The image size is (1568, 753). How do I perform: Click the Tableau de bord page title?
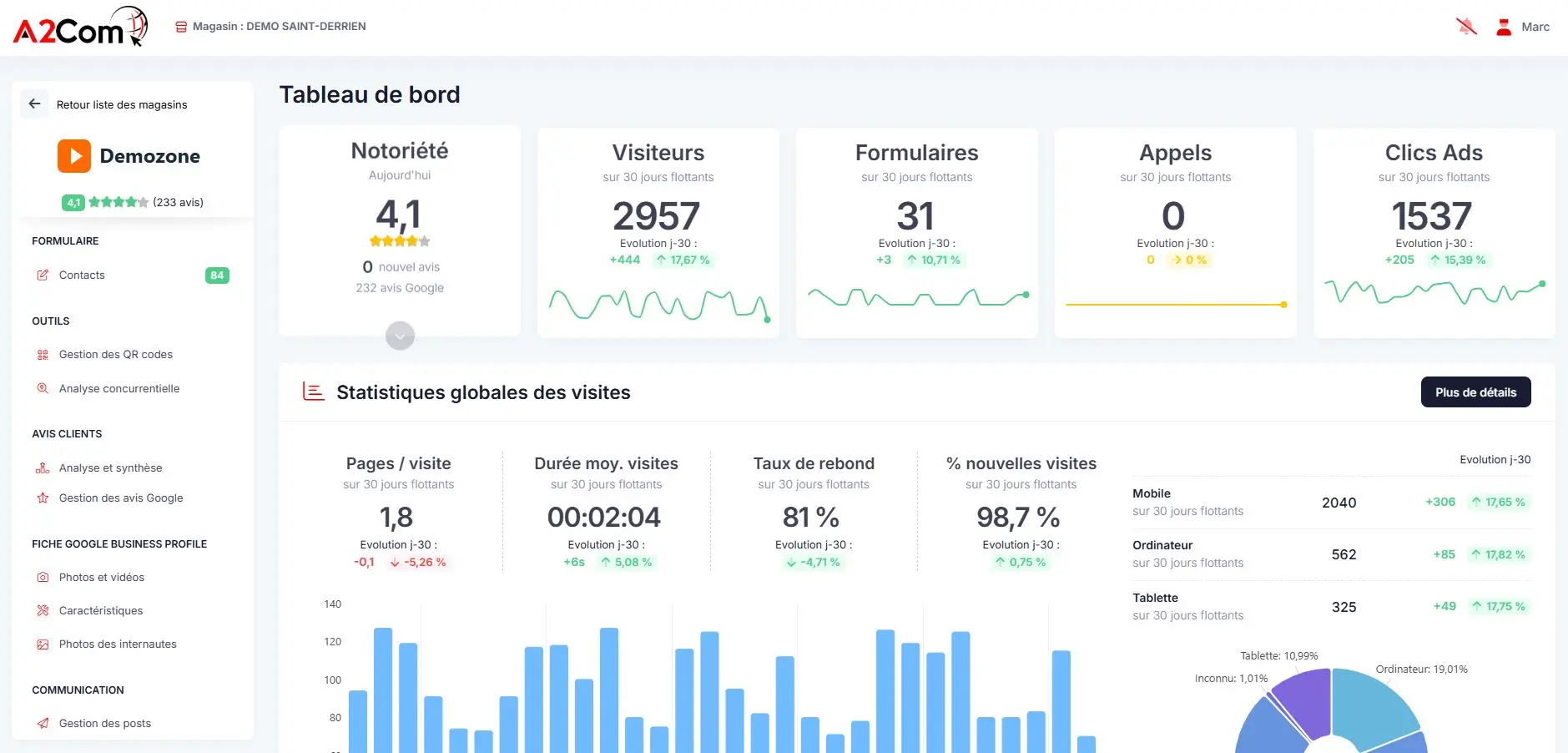[370, 94]
